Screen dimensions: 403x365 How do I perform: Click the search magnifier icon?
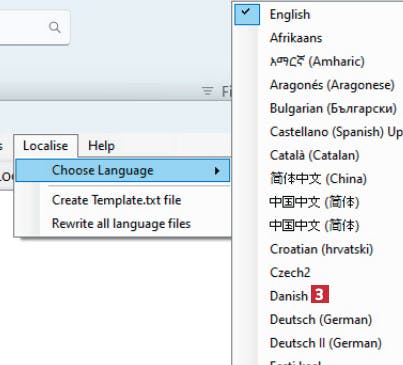(x=55, y=27)
